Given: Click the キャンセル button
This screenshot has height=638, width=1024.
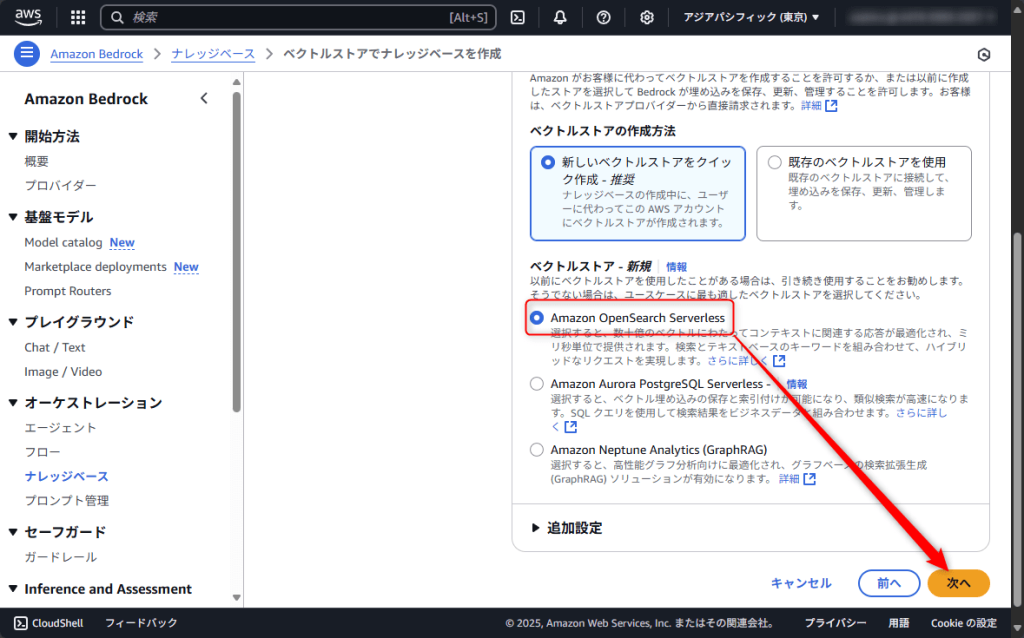Looking at the screenshot, I should pyautogui.click(x=801, y=583).
